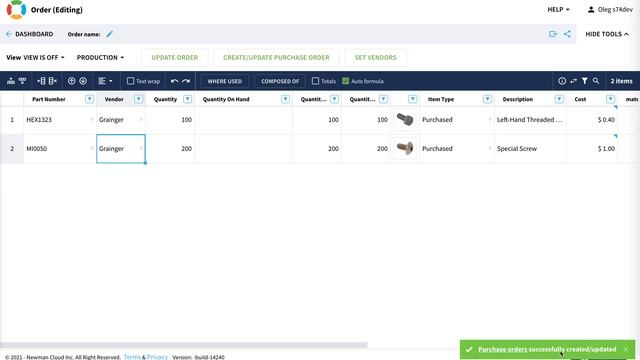Click the horizontal scrollbar
Viewport: 640px width, 360px height.
(x=184, y=345)
